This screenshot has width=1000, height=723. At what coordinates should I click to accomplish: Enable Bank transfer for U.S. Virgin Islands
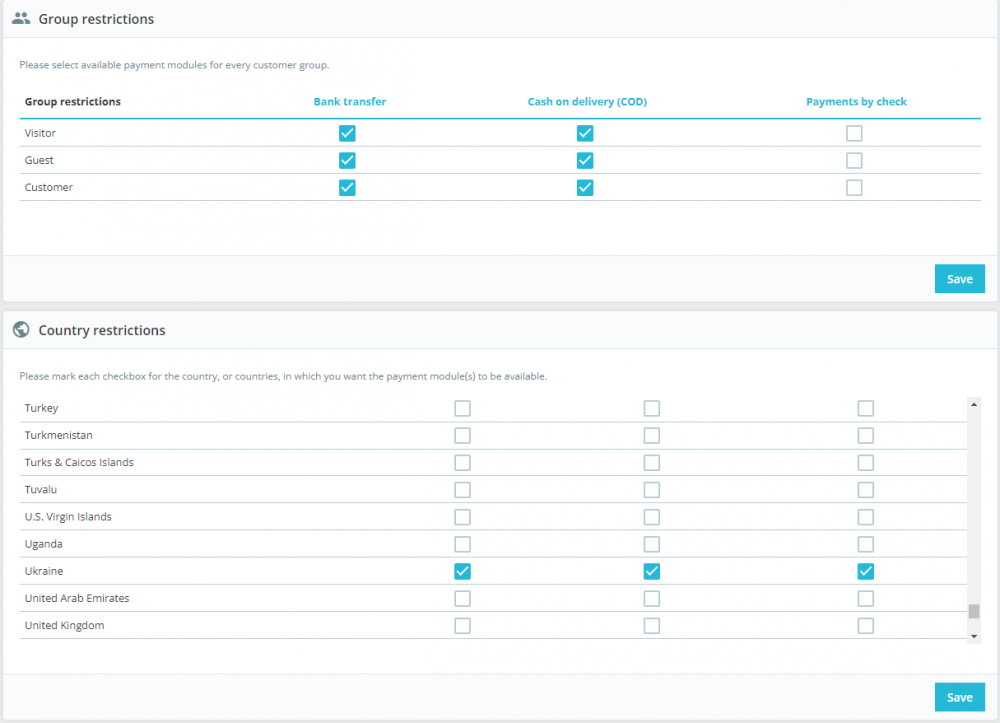click(462, 517)
